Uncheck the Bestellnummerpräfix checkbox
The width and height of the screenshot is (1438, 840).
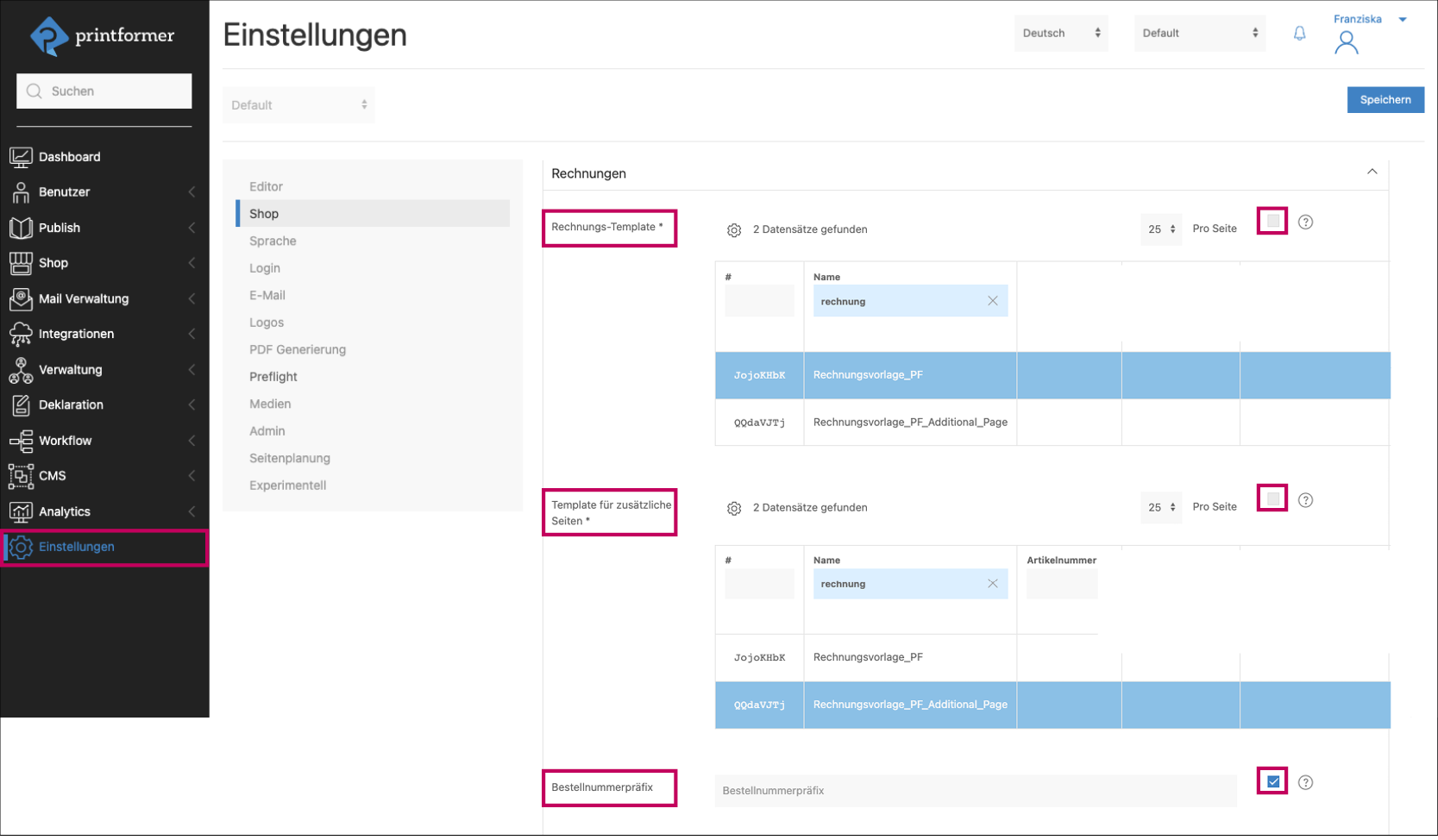coord(1272,781)
